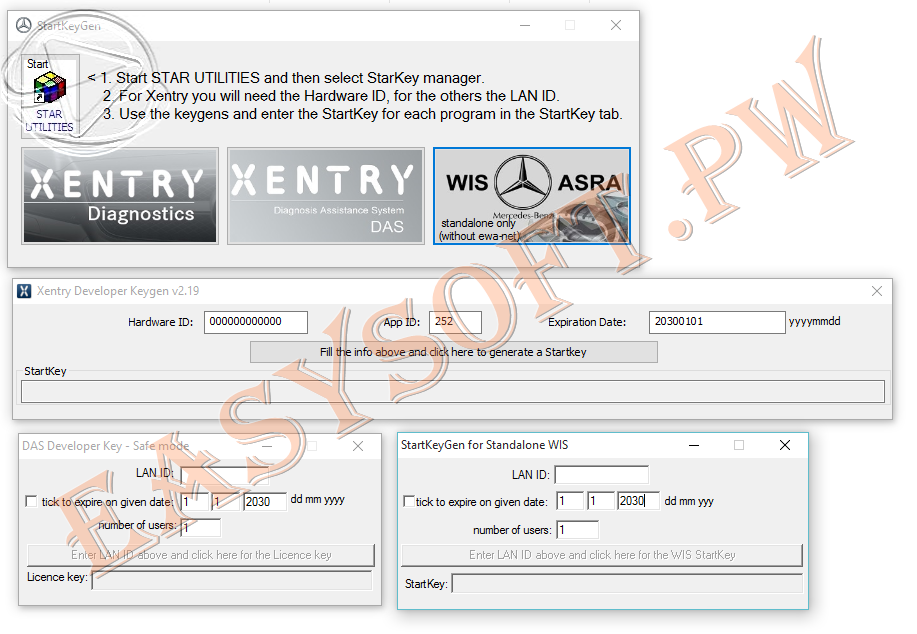Close the StartKeyGen for Standalone WIS window

[785, 445]
